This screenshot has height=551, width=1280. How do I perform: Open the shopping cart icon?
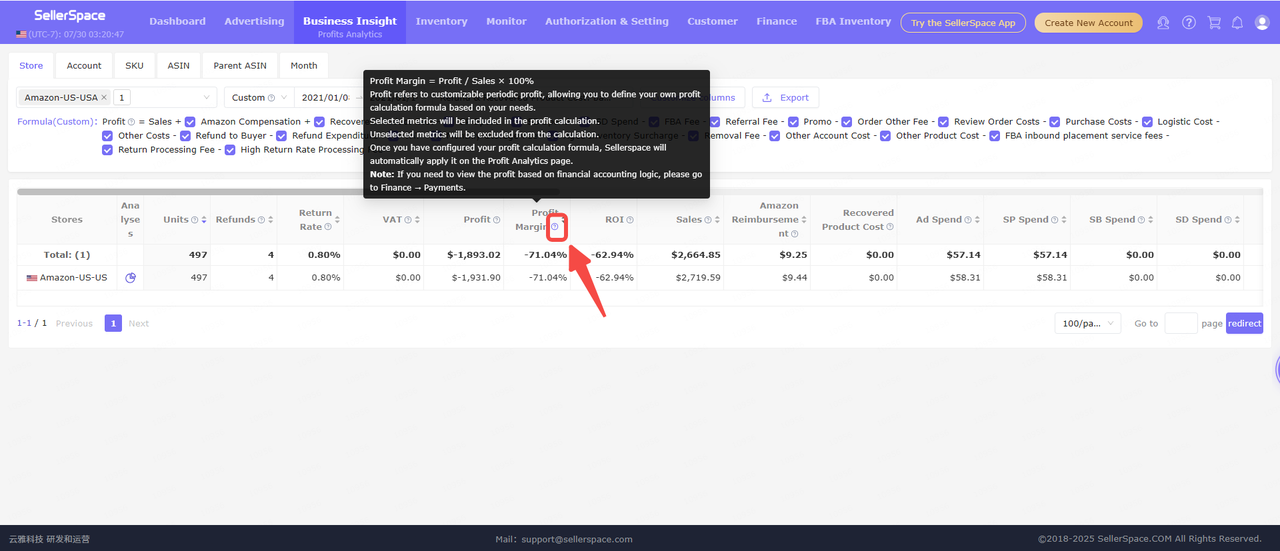click(x=1213, y=22)
